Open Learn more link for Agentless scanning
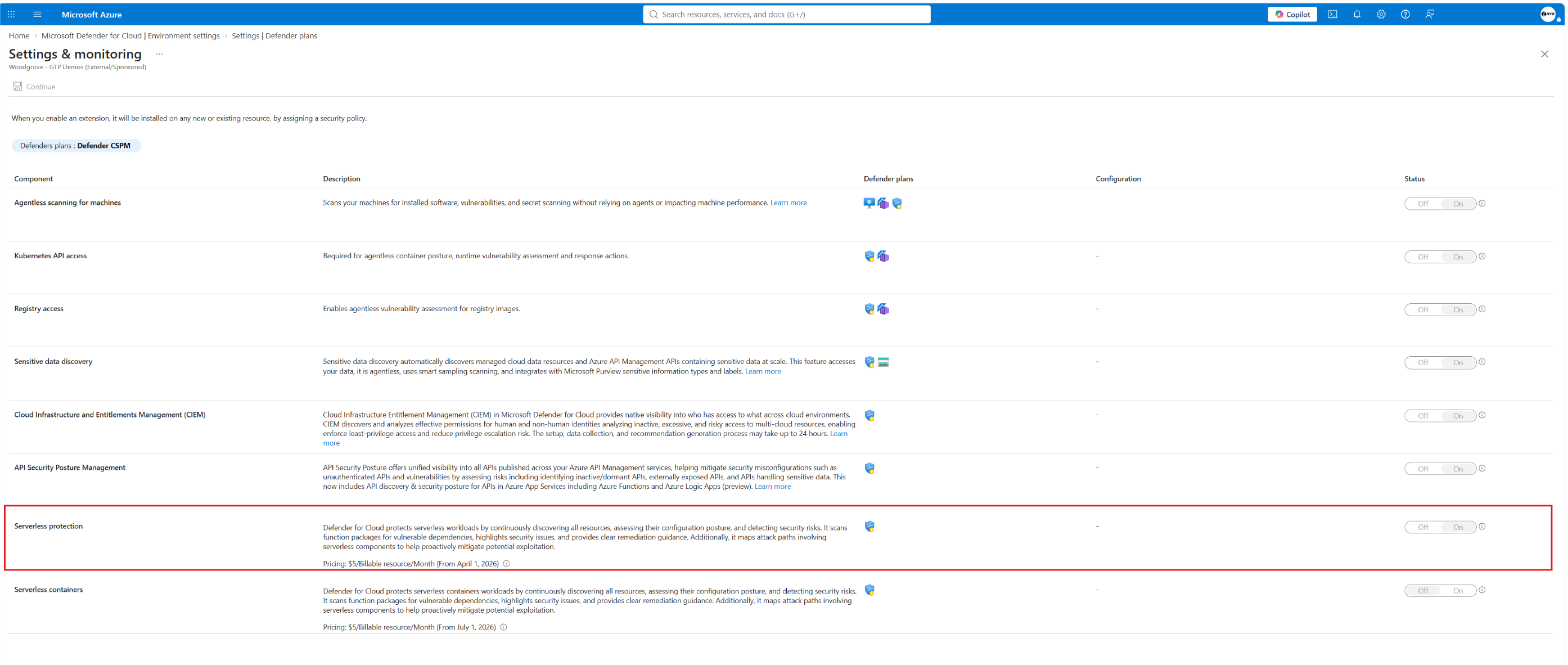This screenshot has height=665, width=1568. 788,203
